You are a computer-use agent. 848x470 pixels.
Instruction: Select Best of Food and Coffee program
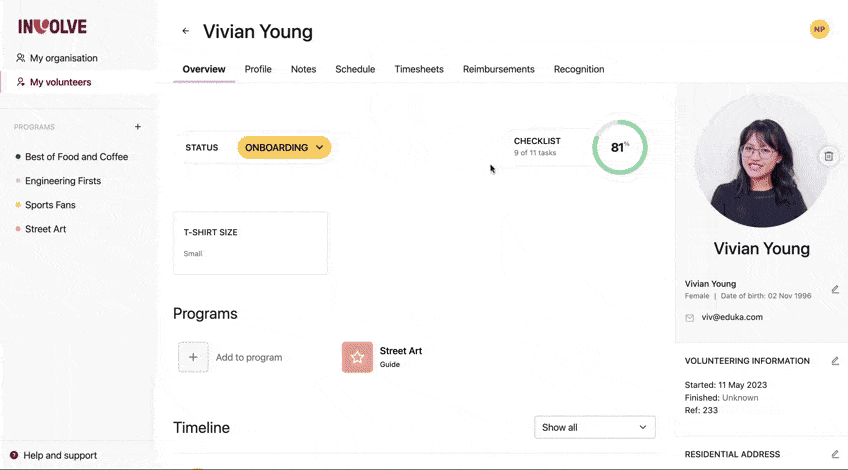(x=76, y=157)
